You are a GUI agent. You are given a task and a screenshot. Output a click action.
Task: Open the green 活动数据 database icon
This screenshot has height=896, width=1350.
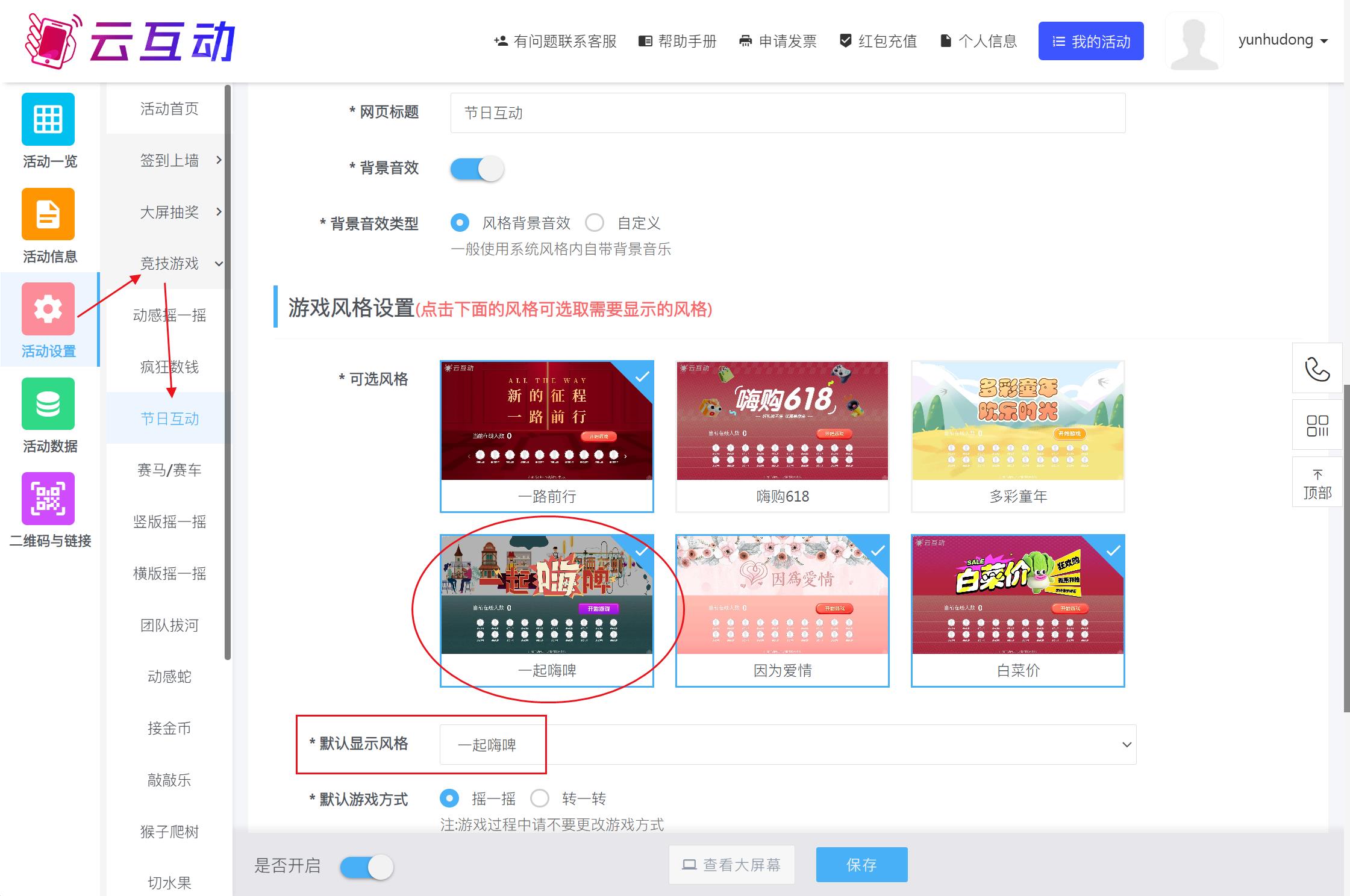pos(48,404)
